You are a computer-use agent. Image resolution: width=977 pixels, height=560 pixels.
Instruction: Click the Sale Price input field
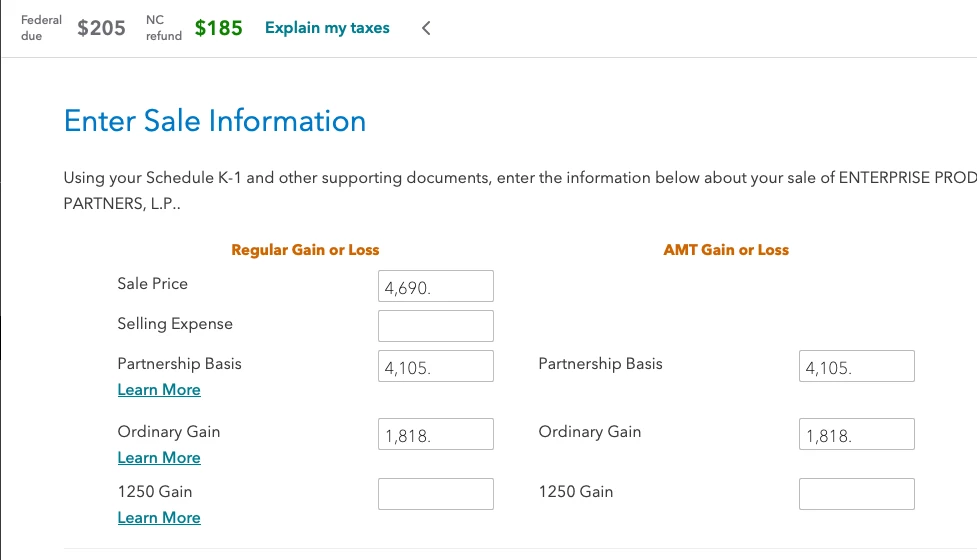pos(436,286)
